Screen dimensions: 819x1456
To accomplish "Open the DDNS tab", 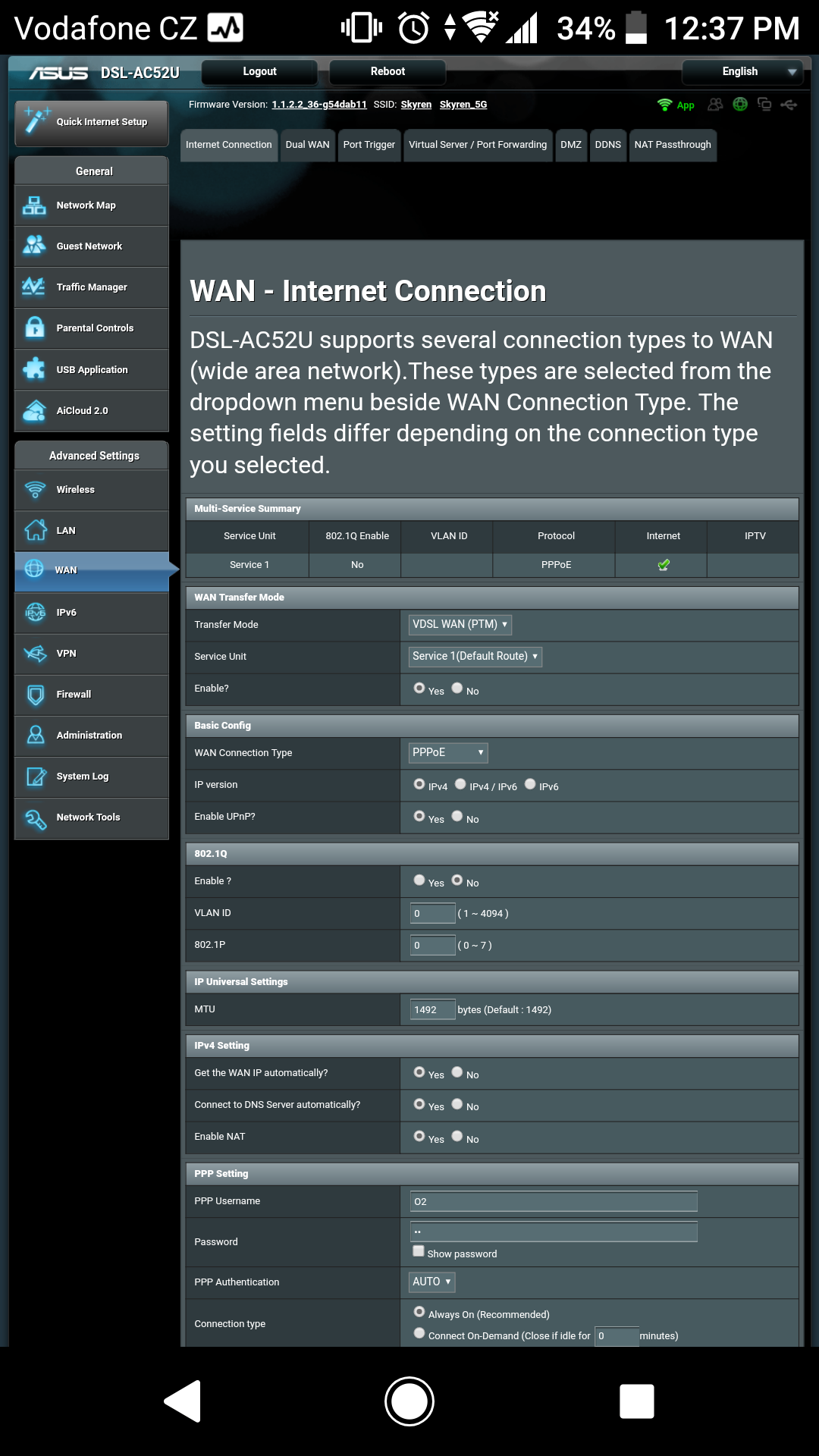I will 607,145.
